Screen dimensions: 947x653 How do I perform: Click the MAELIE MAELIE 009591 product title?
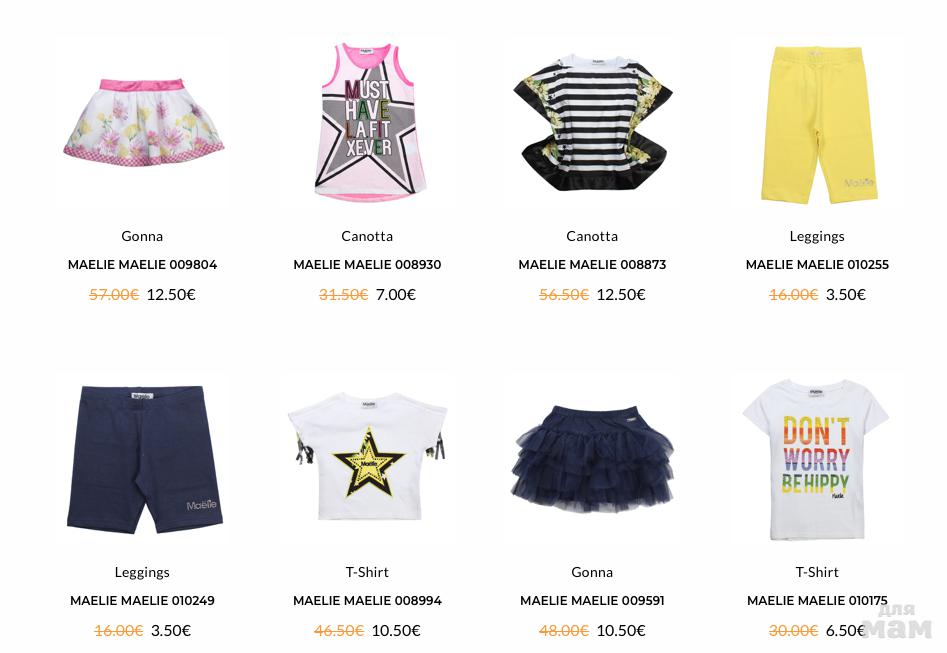(592, 600)
